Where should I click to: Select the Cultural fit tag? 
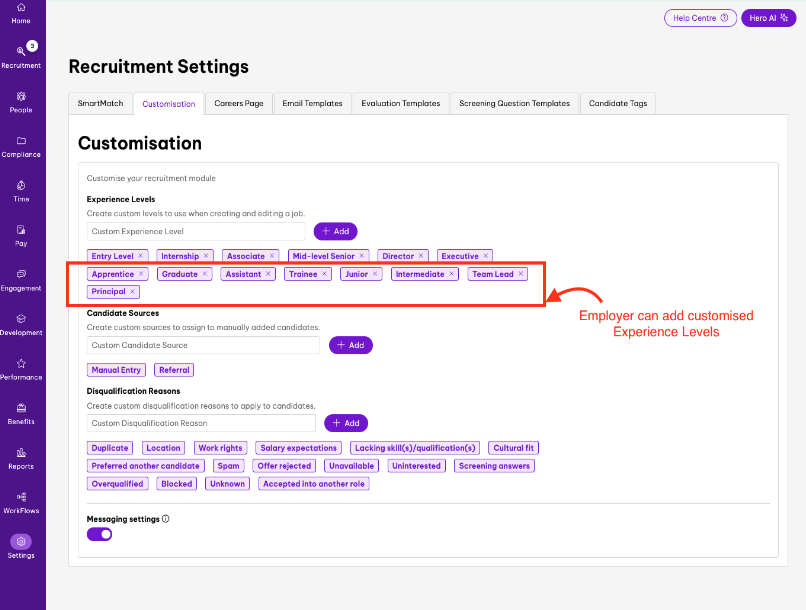tap(514, 448)
